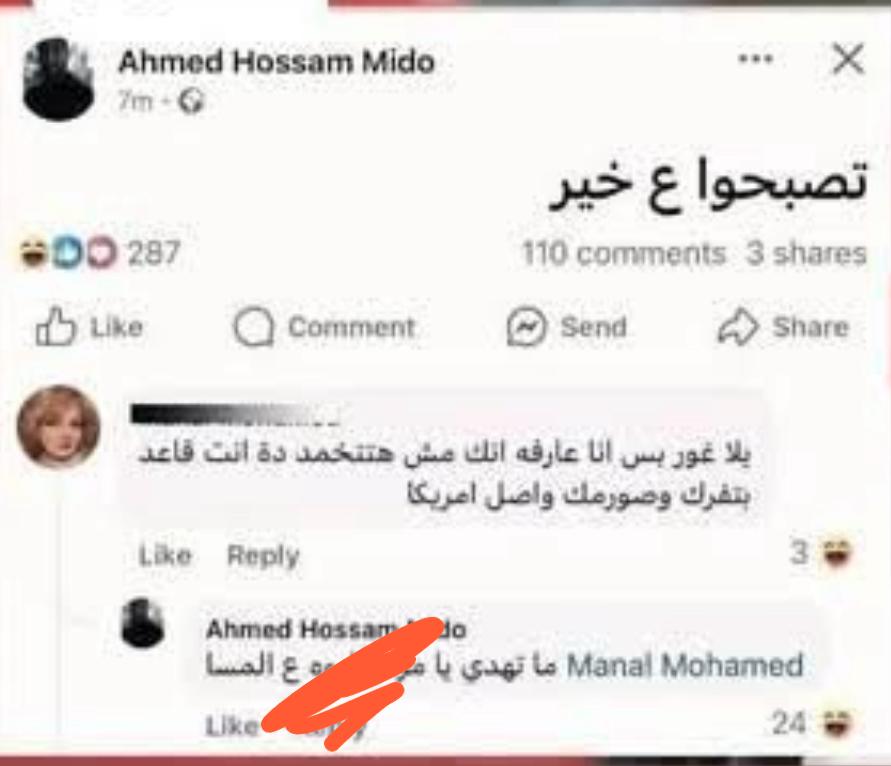
Task: Open Ahmed Hossam Mido profile picture
Action: tap(59, 79)
